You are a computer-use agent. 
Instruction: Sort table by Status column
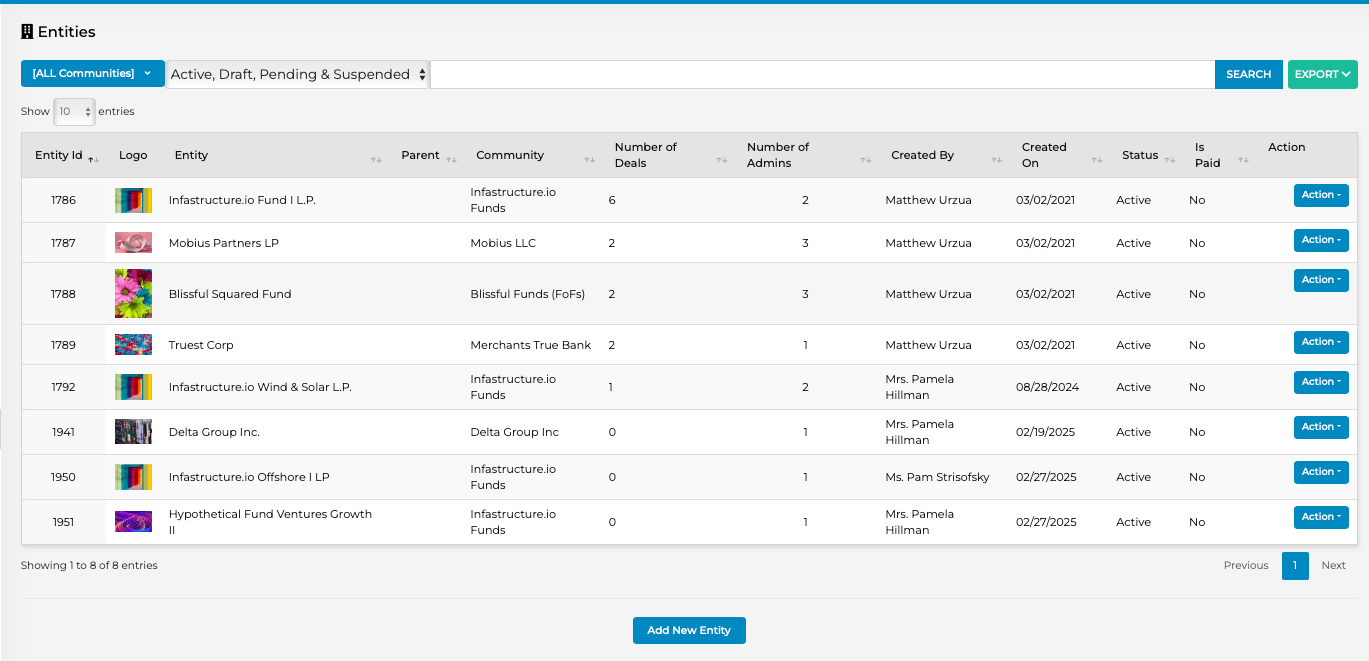tap(1169, 159)
